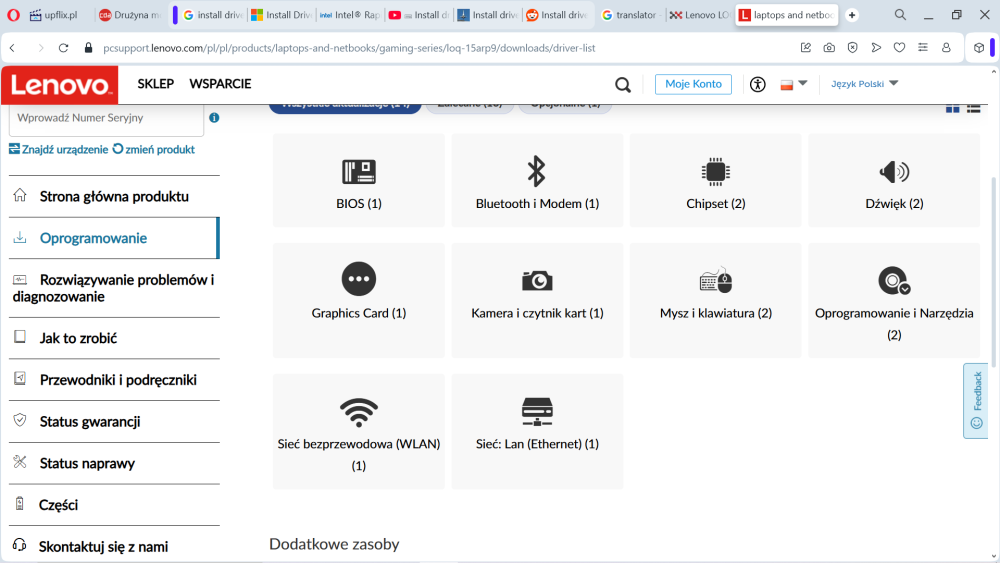Switch to grid view layout
The height and width of the screenshot is (563, 1000).
pos(952,107)
